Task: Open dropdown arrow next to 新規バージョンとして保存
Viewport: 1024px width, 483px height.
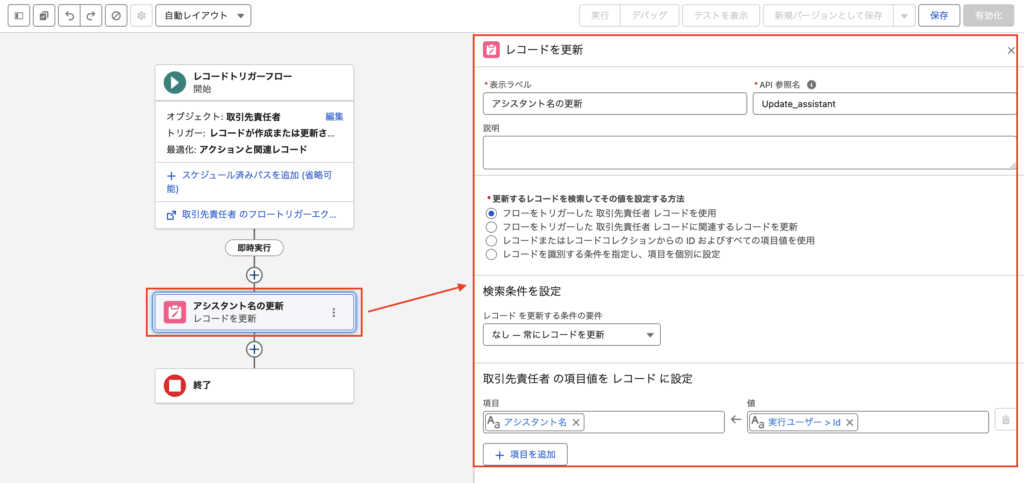Action: (x=903, y=16)
